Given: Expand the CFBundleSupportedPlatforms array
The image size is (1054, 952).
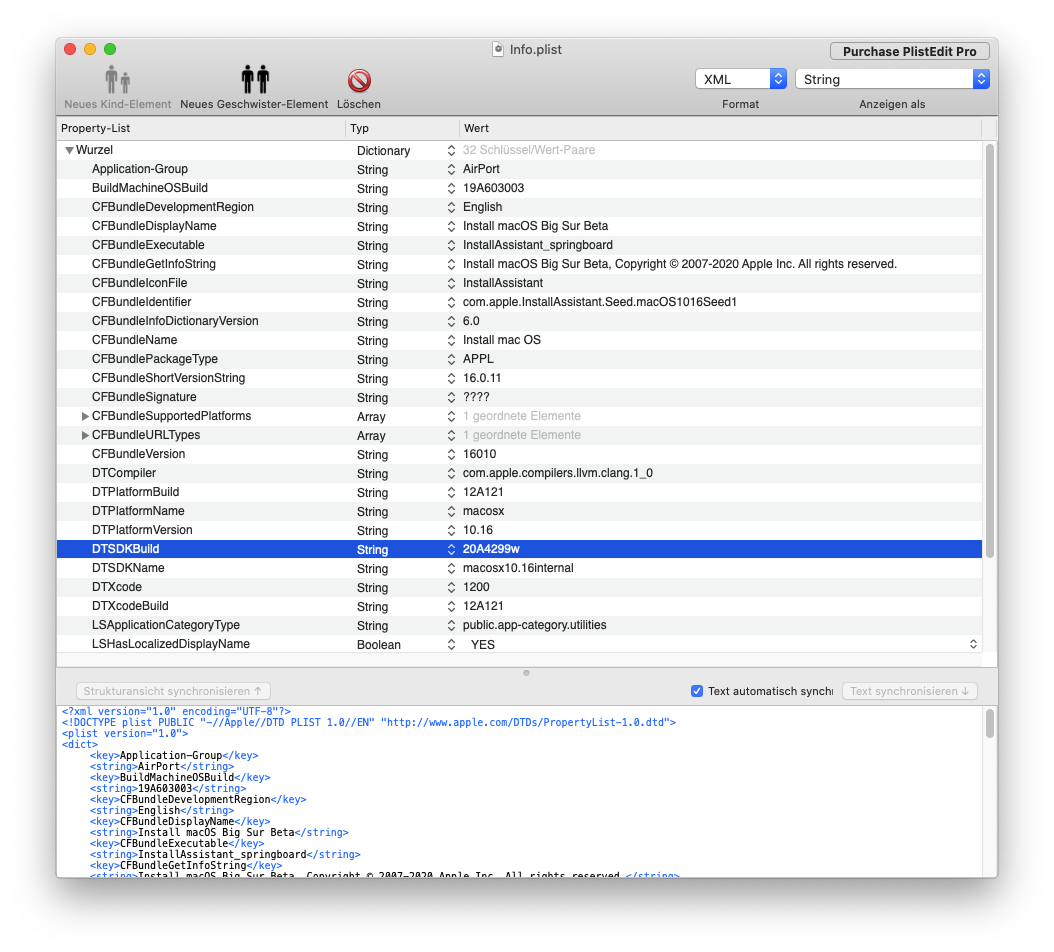Looking at the screenshot, I should [85, 416].
